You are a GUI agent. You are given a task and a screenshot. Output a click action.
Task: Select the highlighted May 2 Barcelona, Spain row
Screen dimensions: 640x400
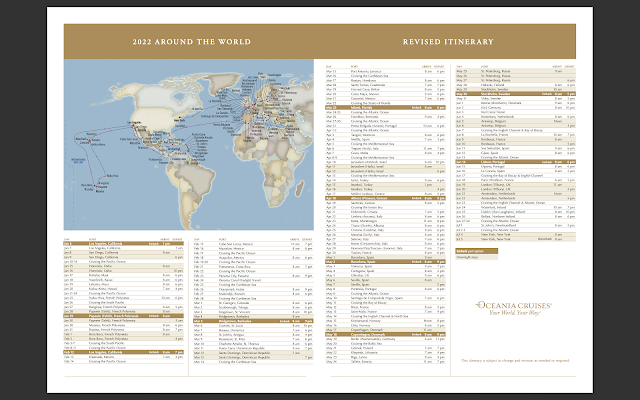coord(385,262)
